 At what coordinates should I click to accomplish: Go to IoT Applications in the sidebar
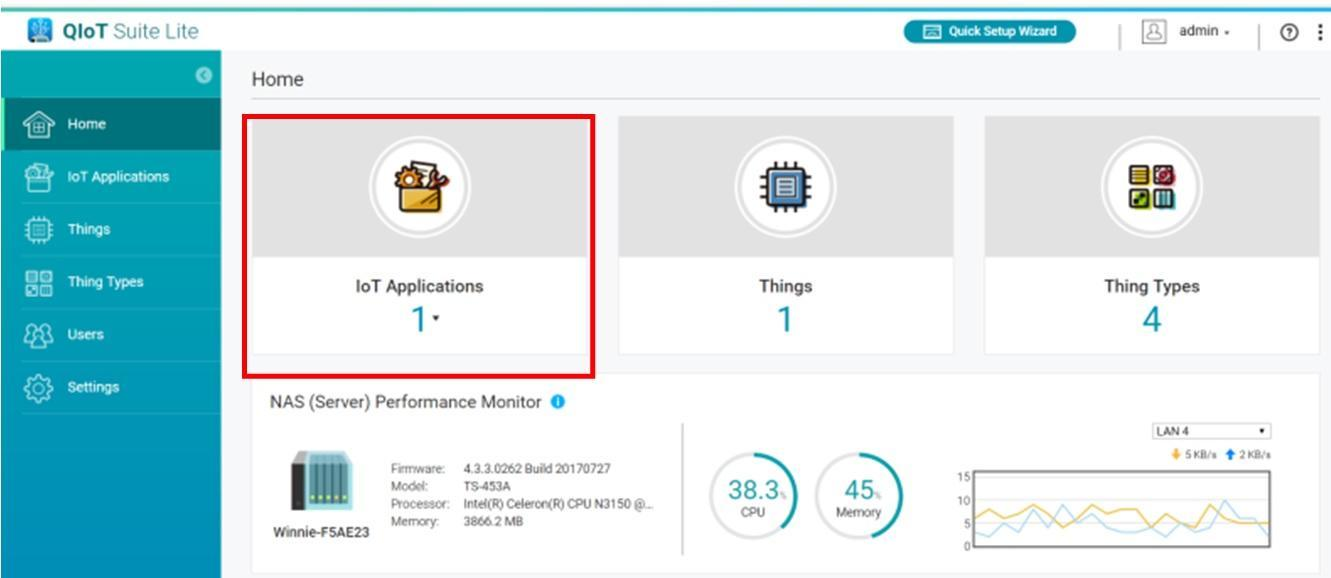118,177
